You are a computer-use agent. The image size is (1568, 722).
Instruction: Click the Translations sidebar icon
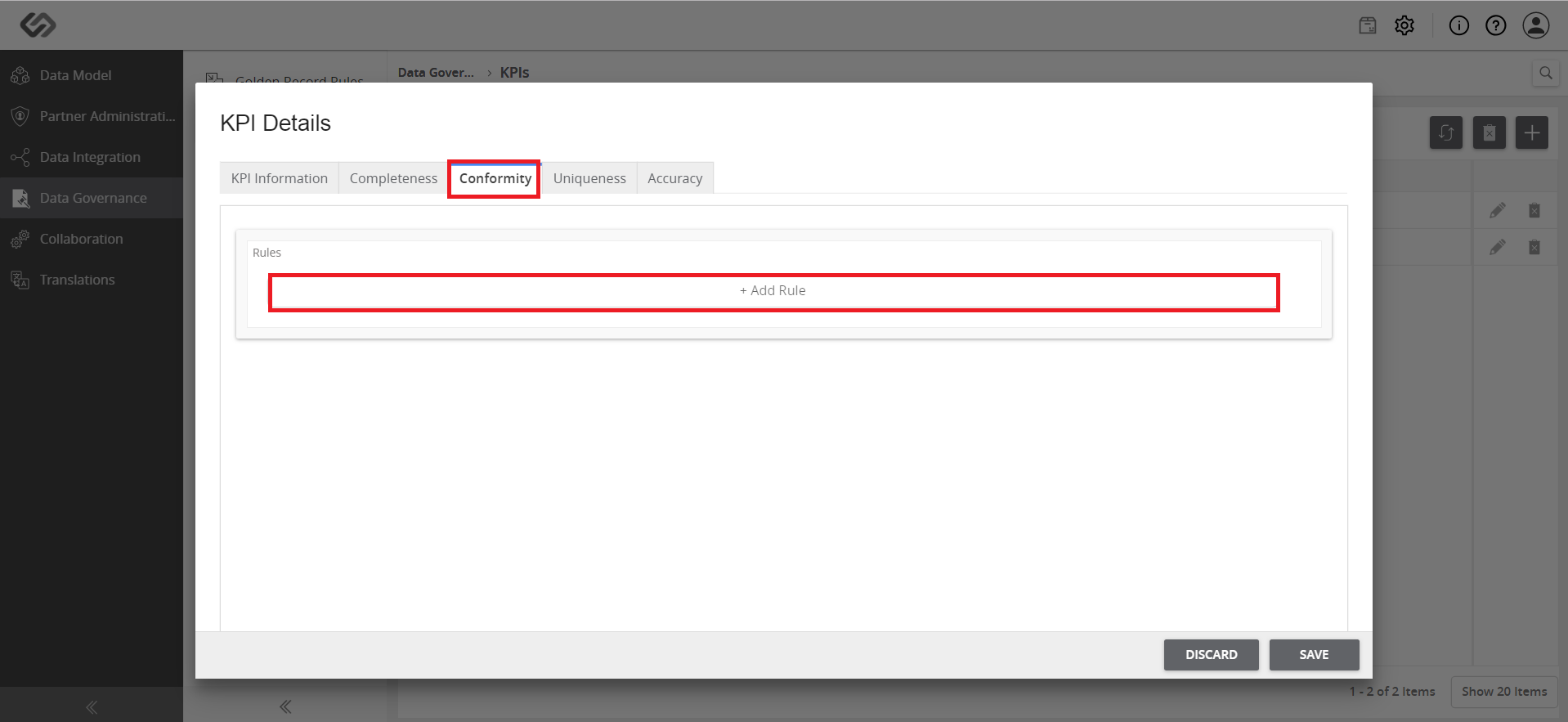tap(20, 280)
